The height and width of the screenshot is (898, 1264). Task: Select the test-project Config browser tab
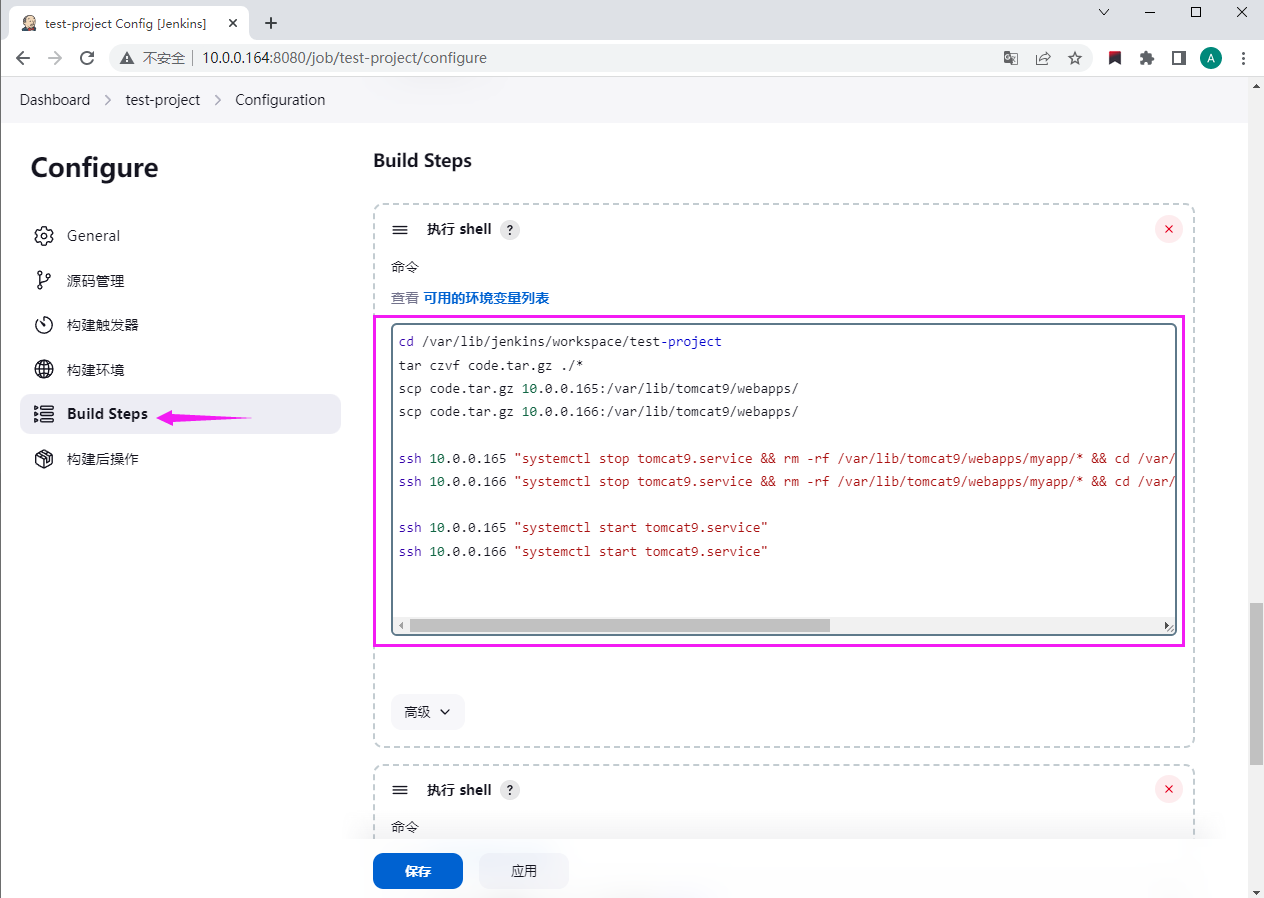(x=127, y=23)
